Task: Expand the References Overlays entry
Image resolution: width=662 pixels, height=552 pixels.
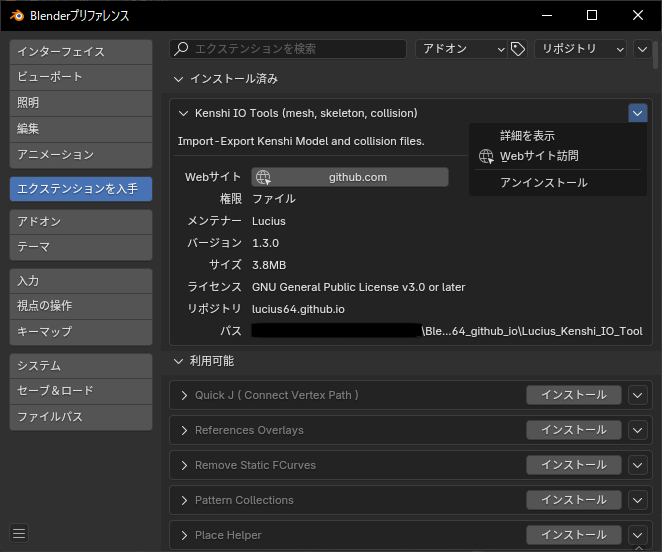Action: [x=184, y=430]
